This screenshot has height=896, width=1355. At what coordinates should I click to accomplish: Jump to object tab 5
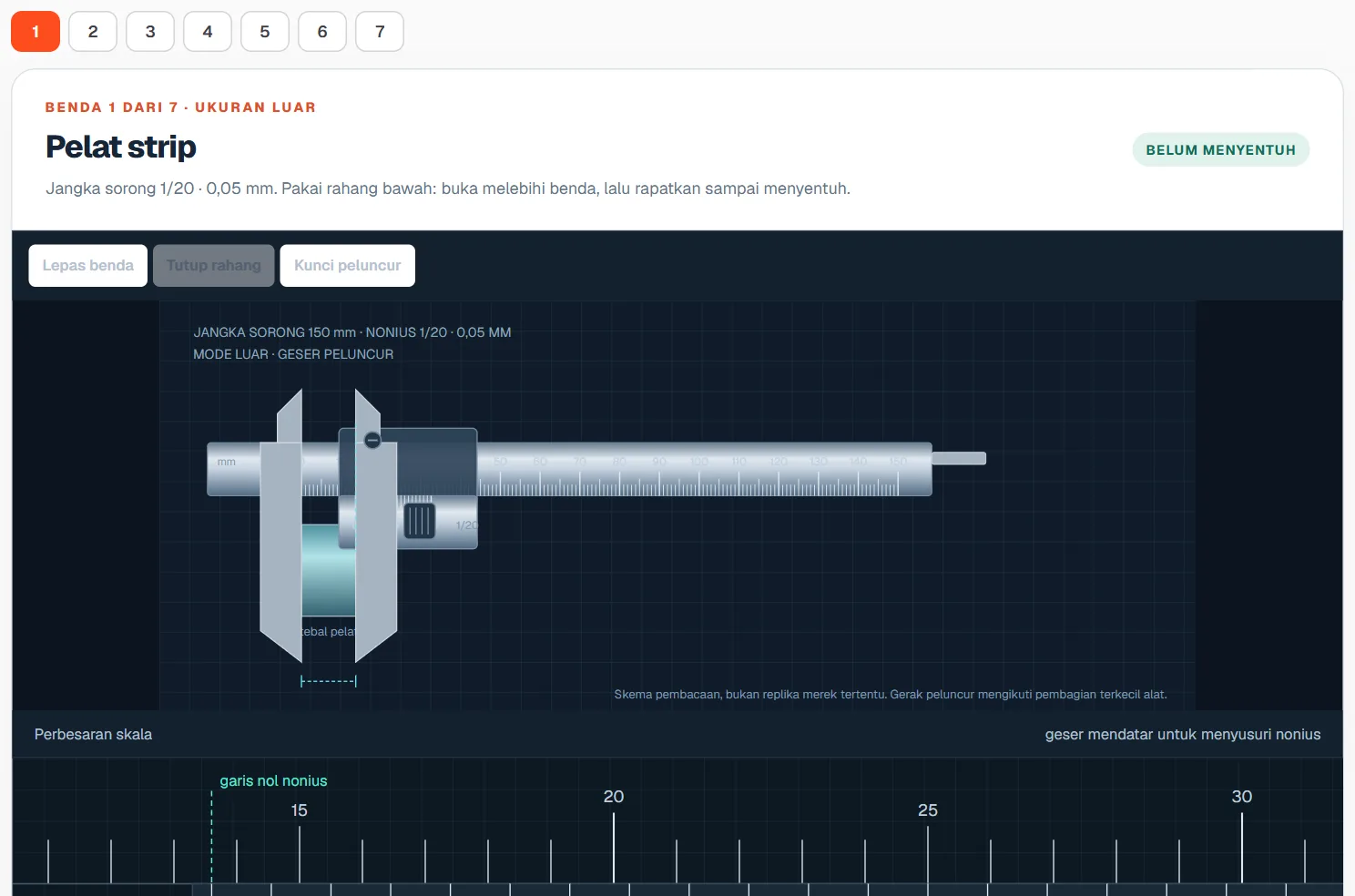[x=265, y=32]
